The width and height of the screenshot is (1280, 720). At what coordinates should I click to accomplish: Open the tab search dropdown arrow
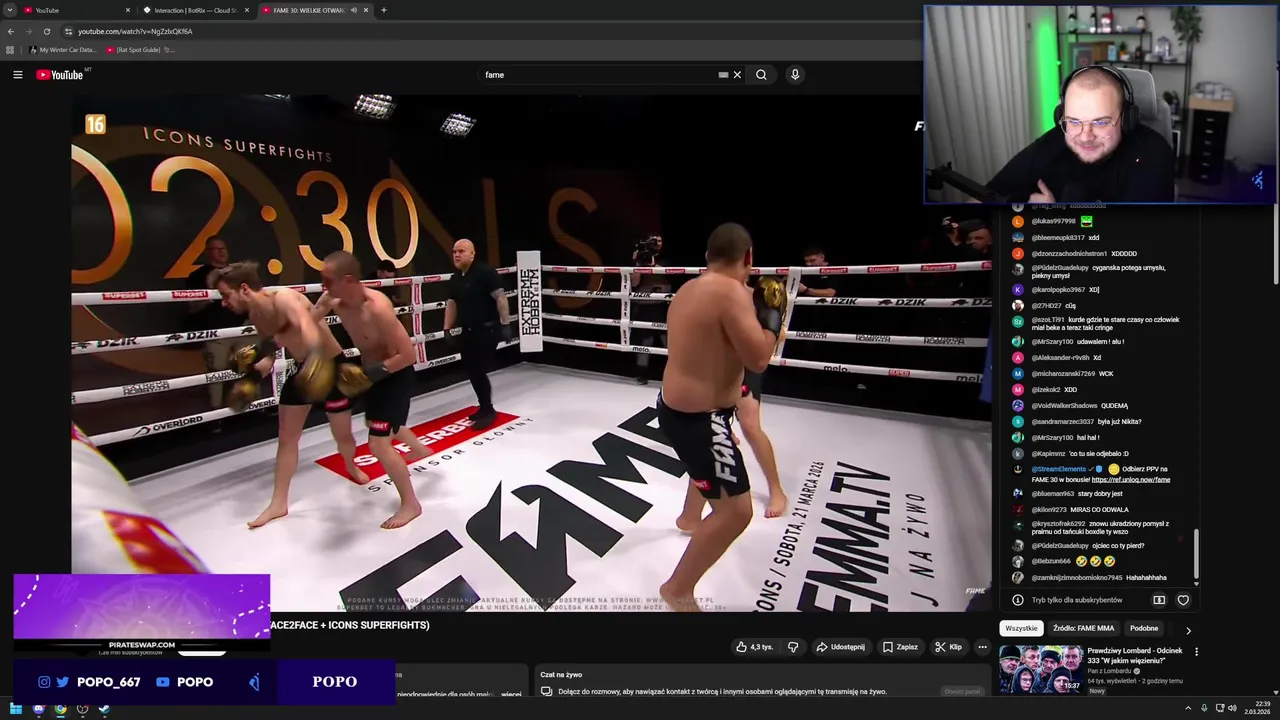tap(9, 10)
